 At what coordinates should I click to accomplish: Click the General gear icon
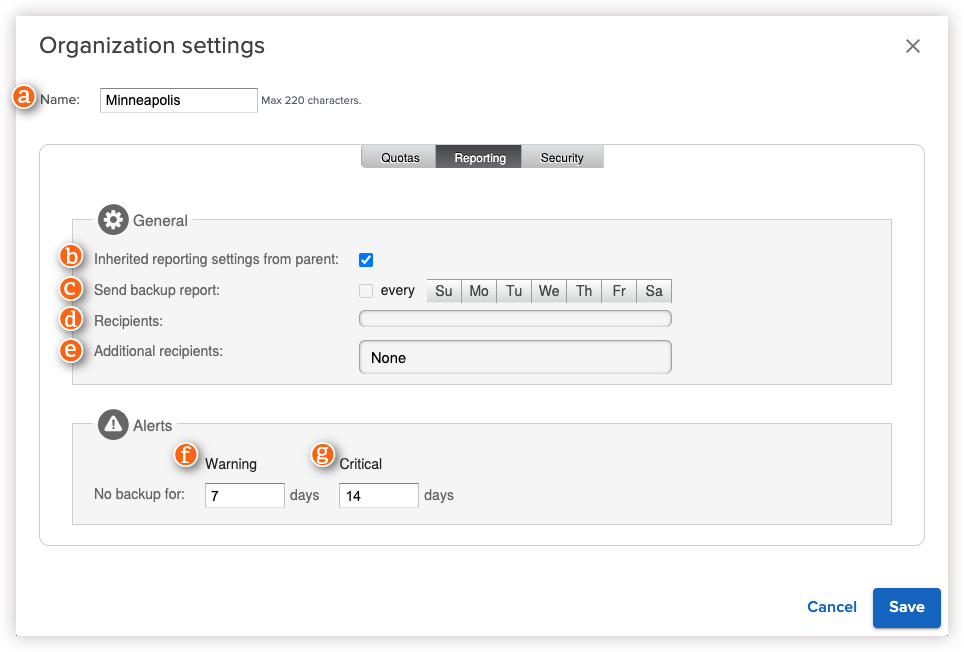(113, 219)
